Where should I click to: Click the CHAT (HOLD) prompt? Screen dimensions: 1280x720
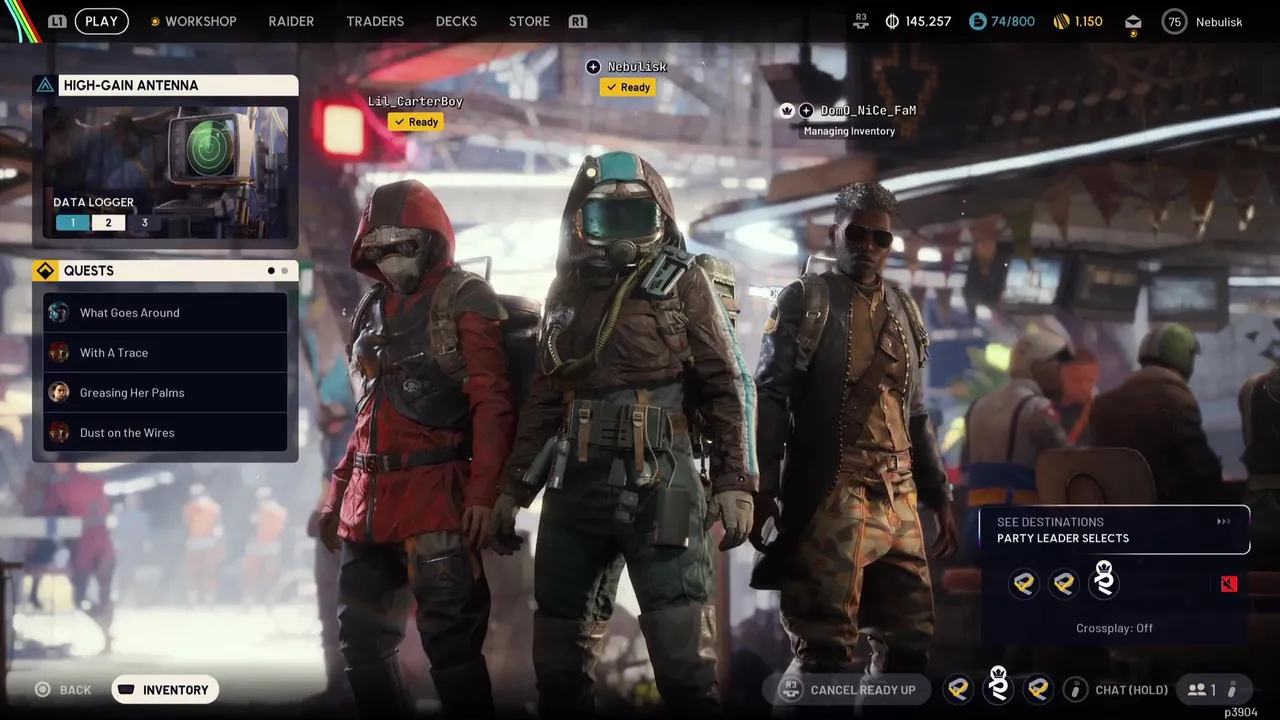tap(1131, 690)
